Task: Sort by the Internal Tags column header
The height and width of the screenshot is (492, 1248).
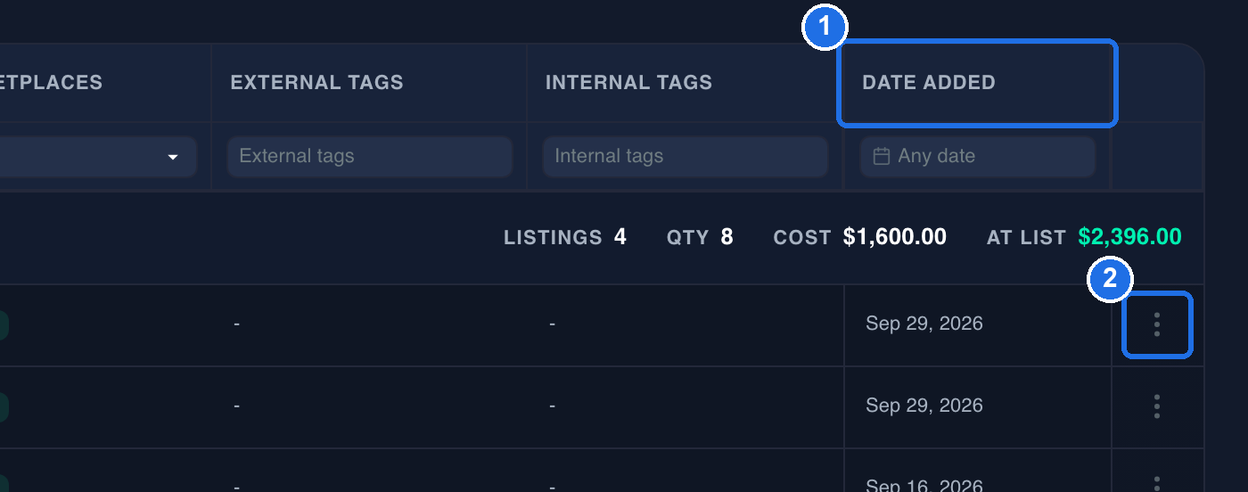Action: click(x=629, y=83)
